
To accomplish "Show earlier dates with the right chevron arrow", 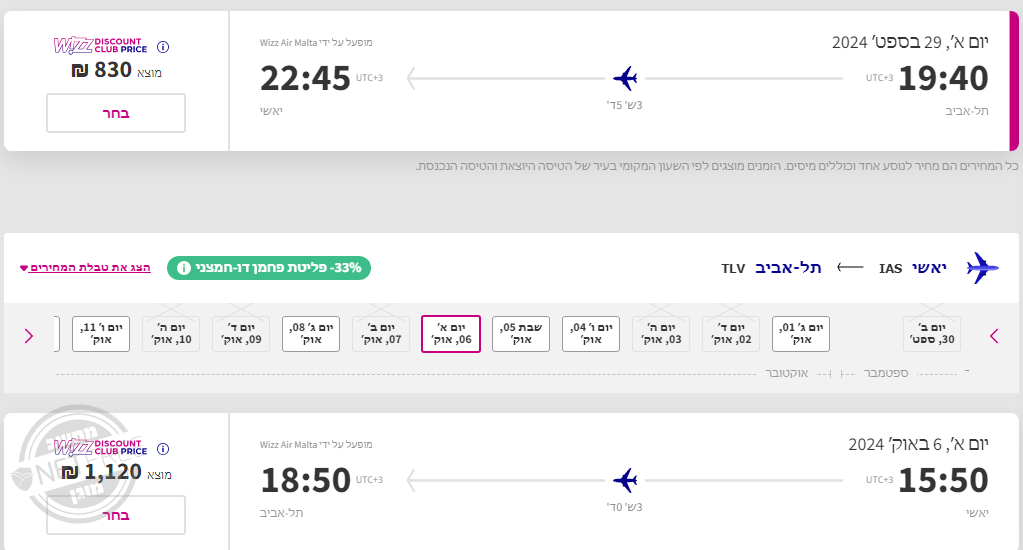I will click(994, 336).
